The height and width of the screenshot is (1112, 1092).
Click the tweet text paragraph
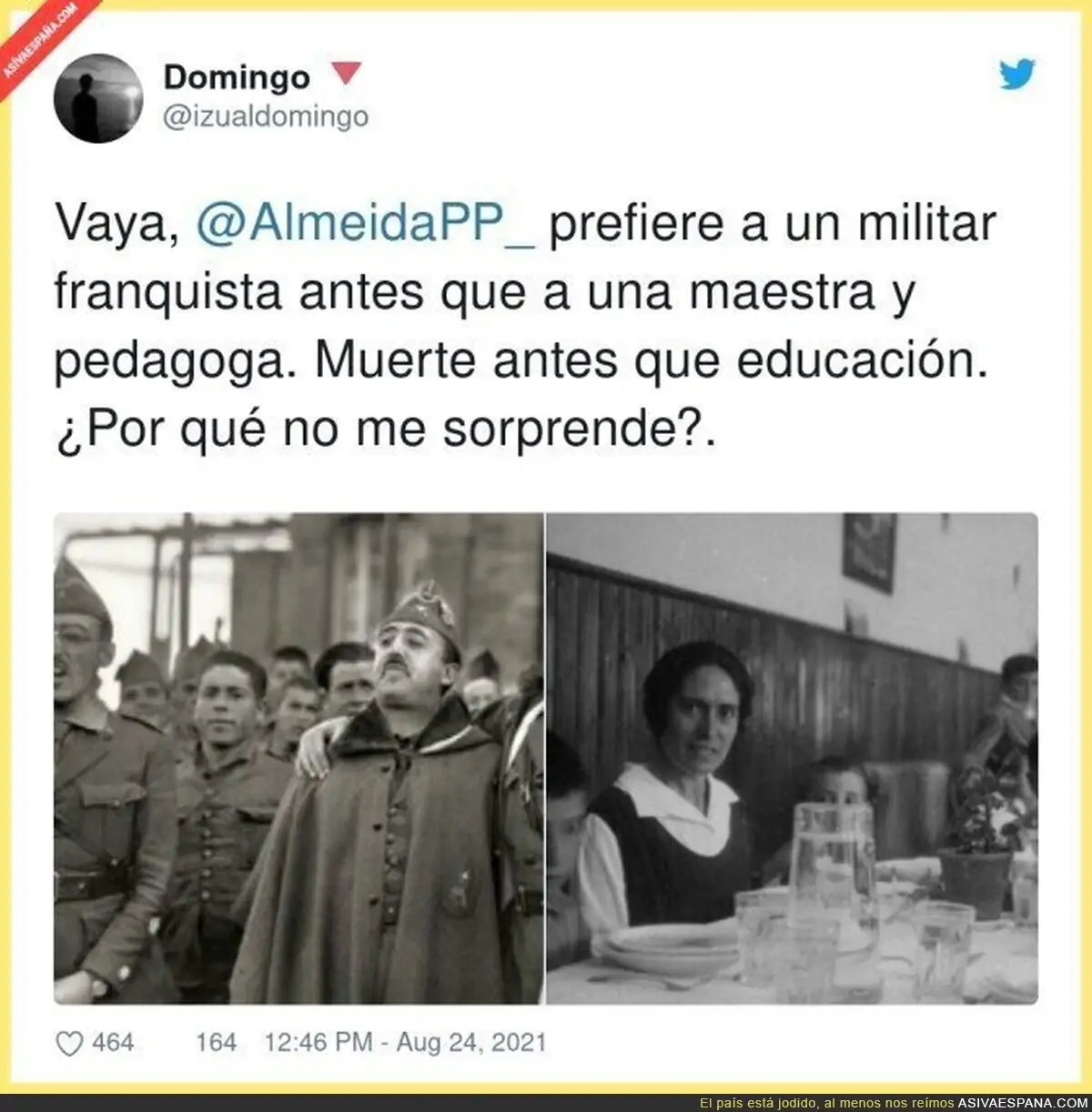[525, 328]
